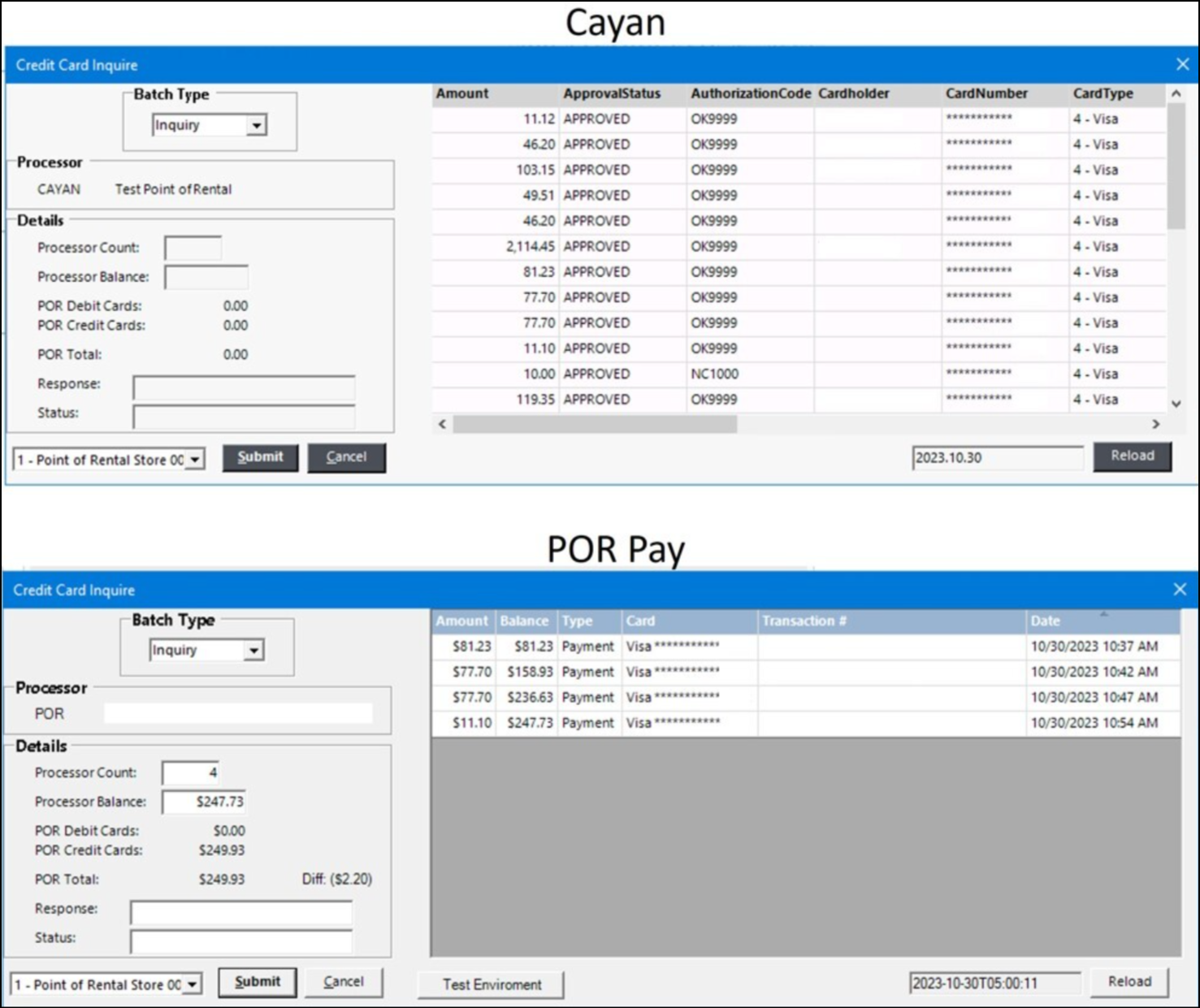The width and height of the screenshot is (1200, 1008).
Task: Click Cancel button in Cayan window
Action: [346, 457]
